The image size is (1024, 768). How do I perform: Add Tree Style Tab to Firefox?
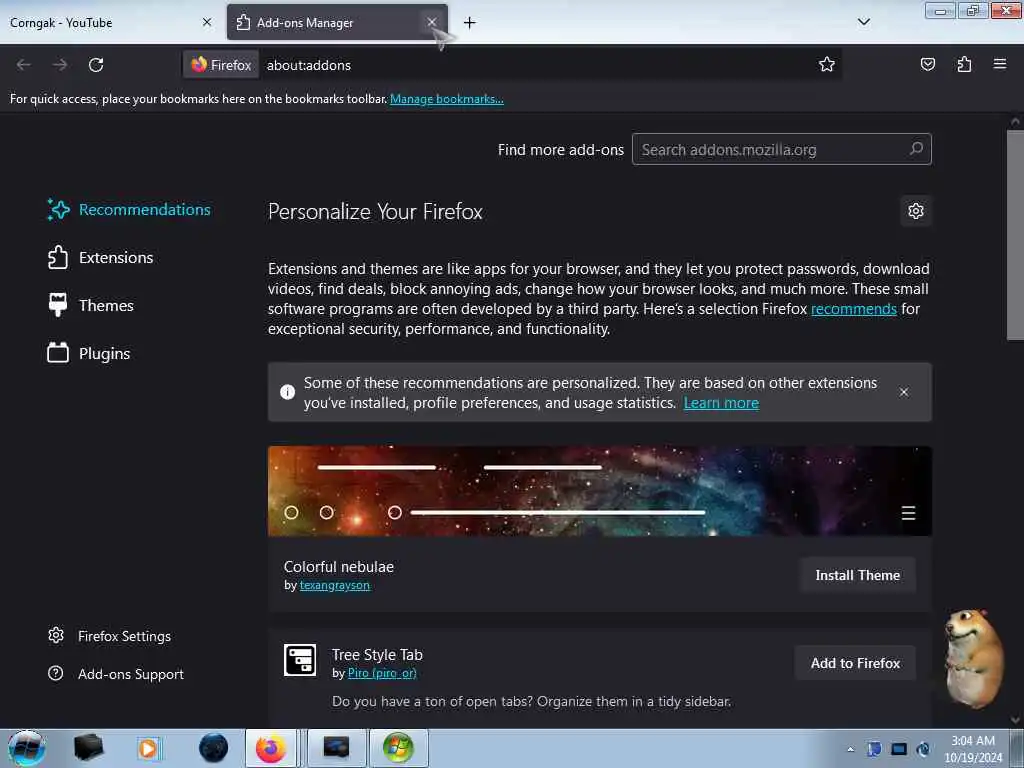[x=855, y=663]
